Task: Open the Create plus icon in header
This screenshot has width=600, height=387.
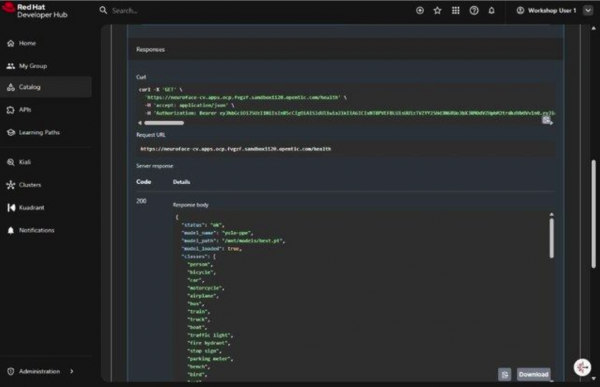Action: 420,11
